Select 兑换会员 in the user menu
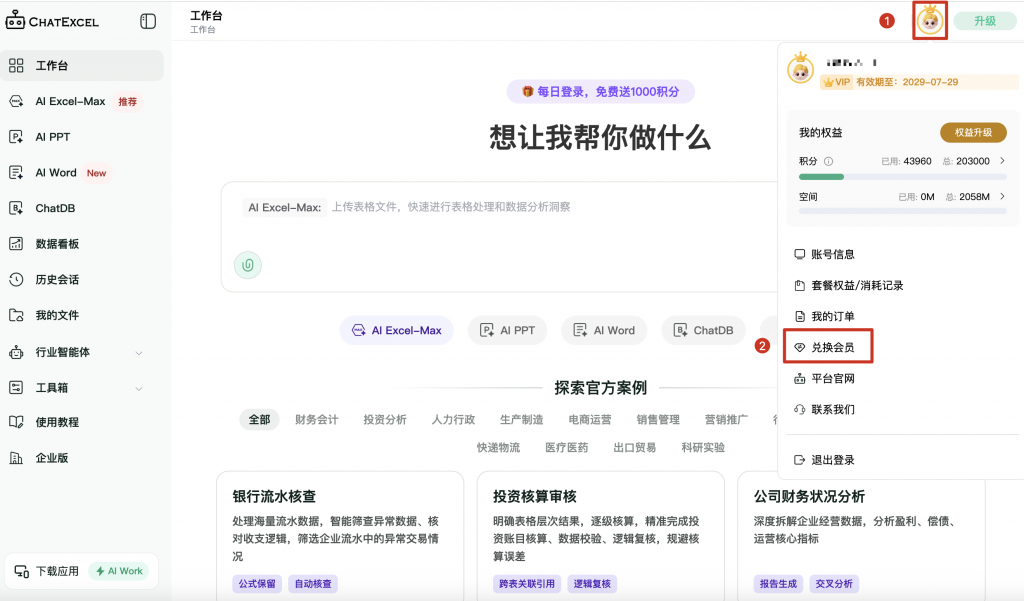This screenshot has width=1024, height=601. coord(829,347)
